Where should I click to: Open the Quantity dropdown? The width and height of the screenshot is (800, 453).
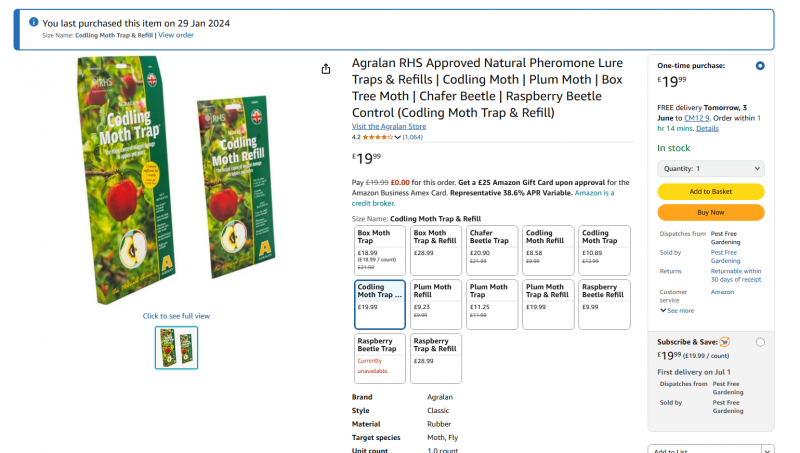710,169
